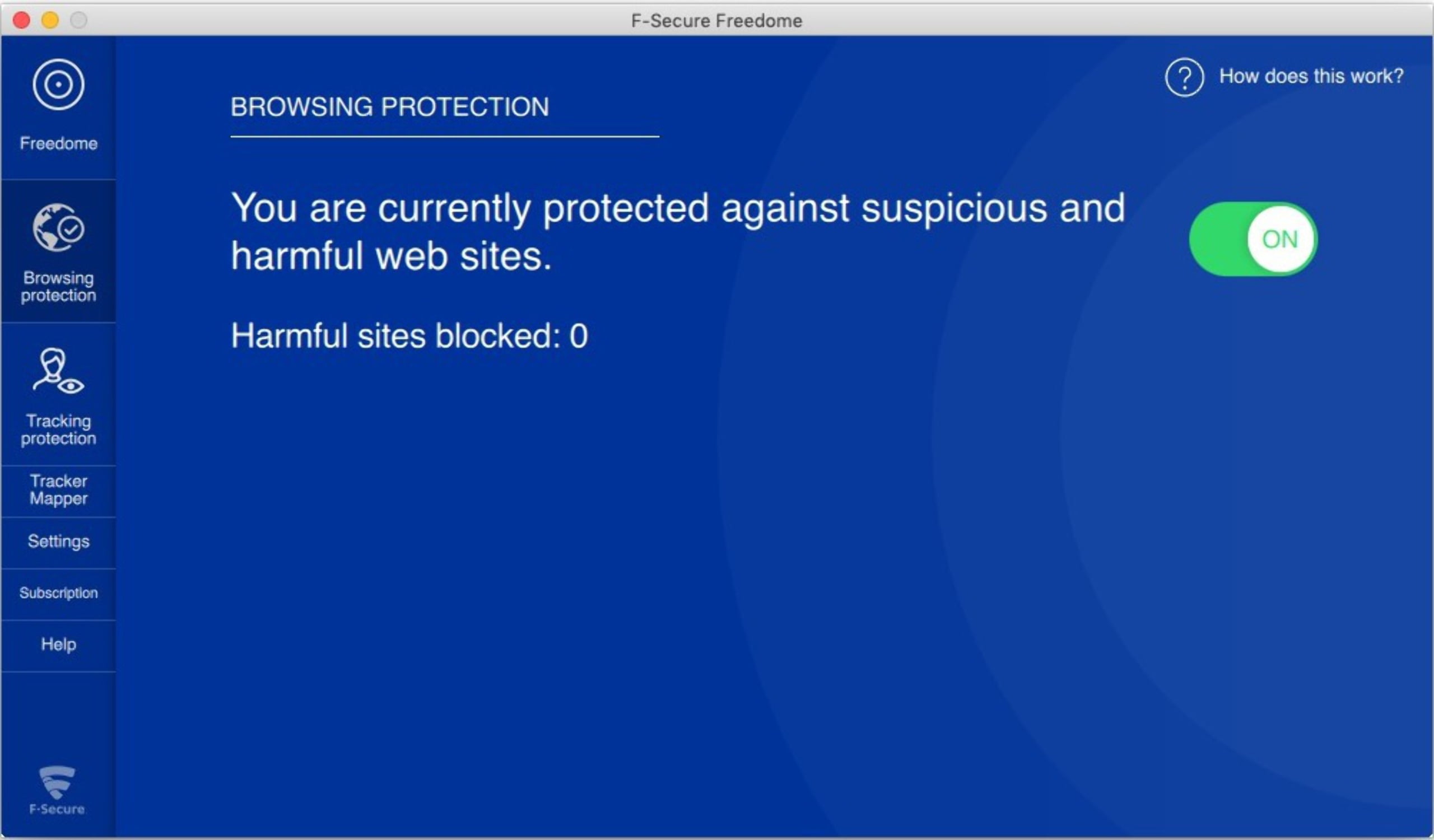The width and height of the screenshot is (1434, 840).
Task: Open the Tracker Mapper section
Action: (x=59, y=489)
